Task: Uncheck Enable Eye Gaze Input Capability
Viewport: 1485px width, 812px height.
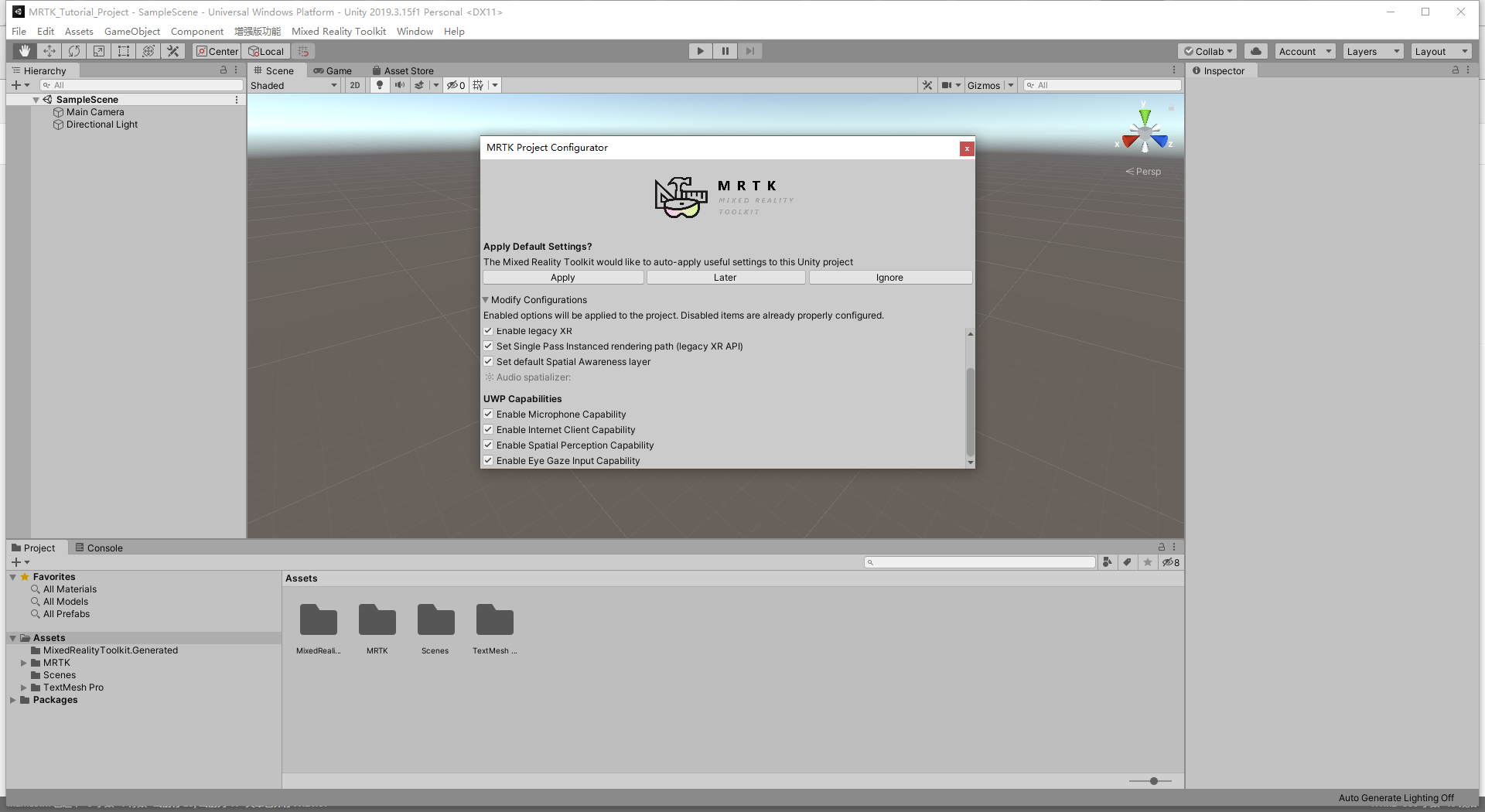Action: 488,461
